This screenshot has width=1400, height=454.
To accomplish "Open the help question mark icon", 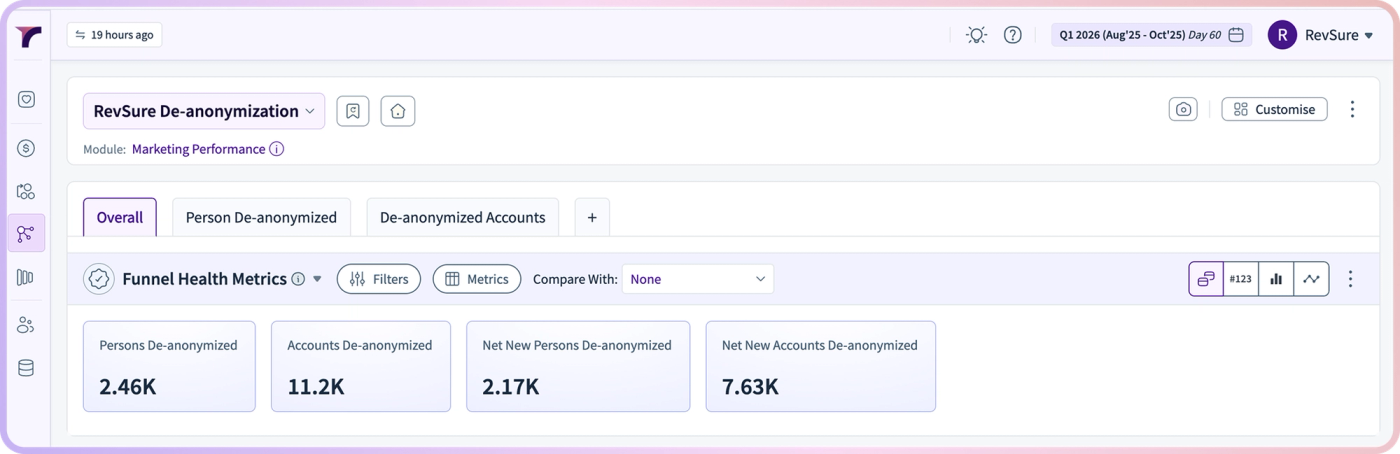I will click(x=1013, y=35).
